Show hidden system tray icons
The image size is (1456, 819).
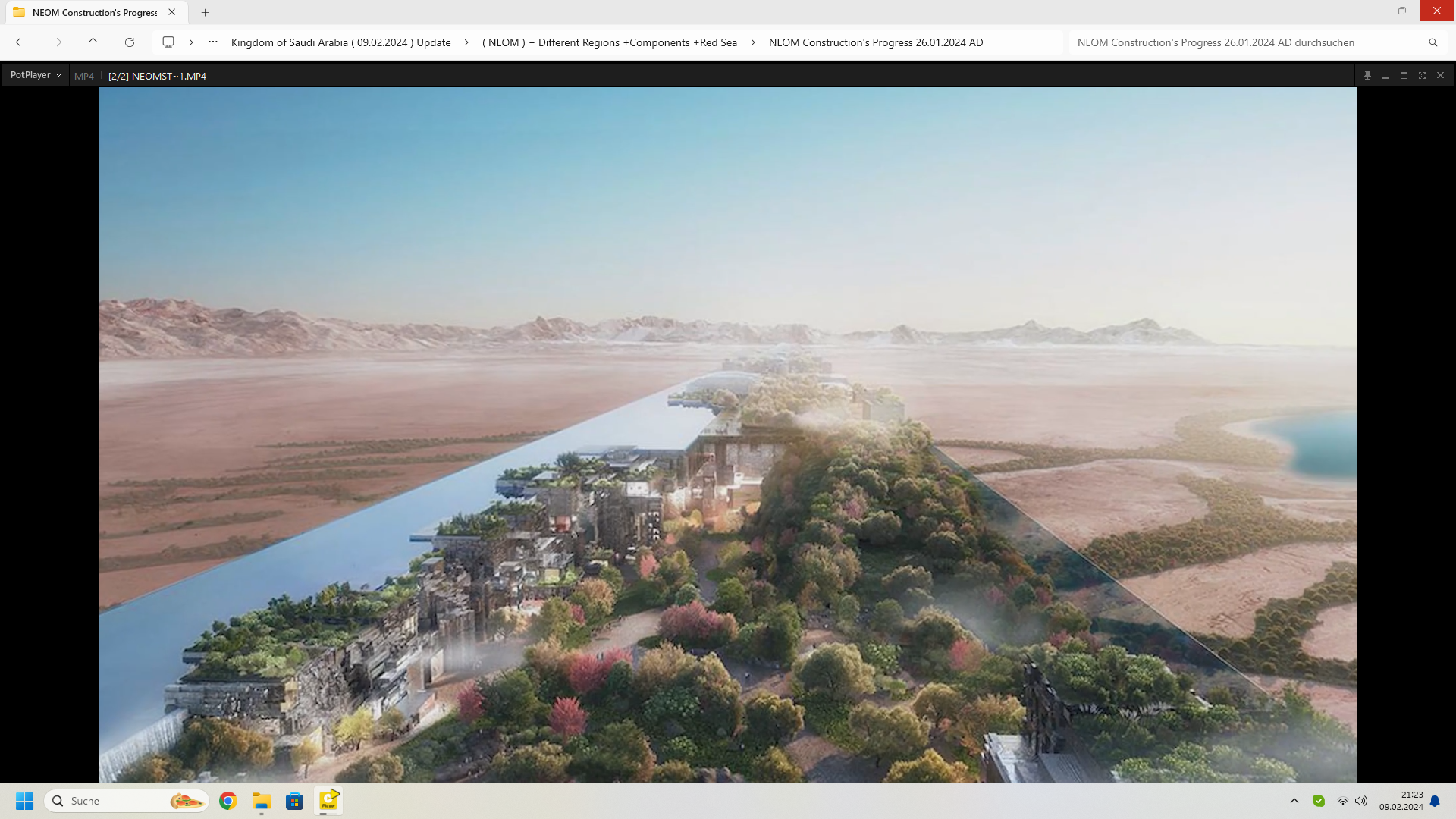1294,801
